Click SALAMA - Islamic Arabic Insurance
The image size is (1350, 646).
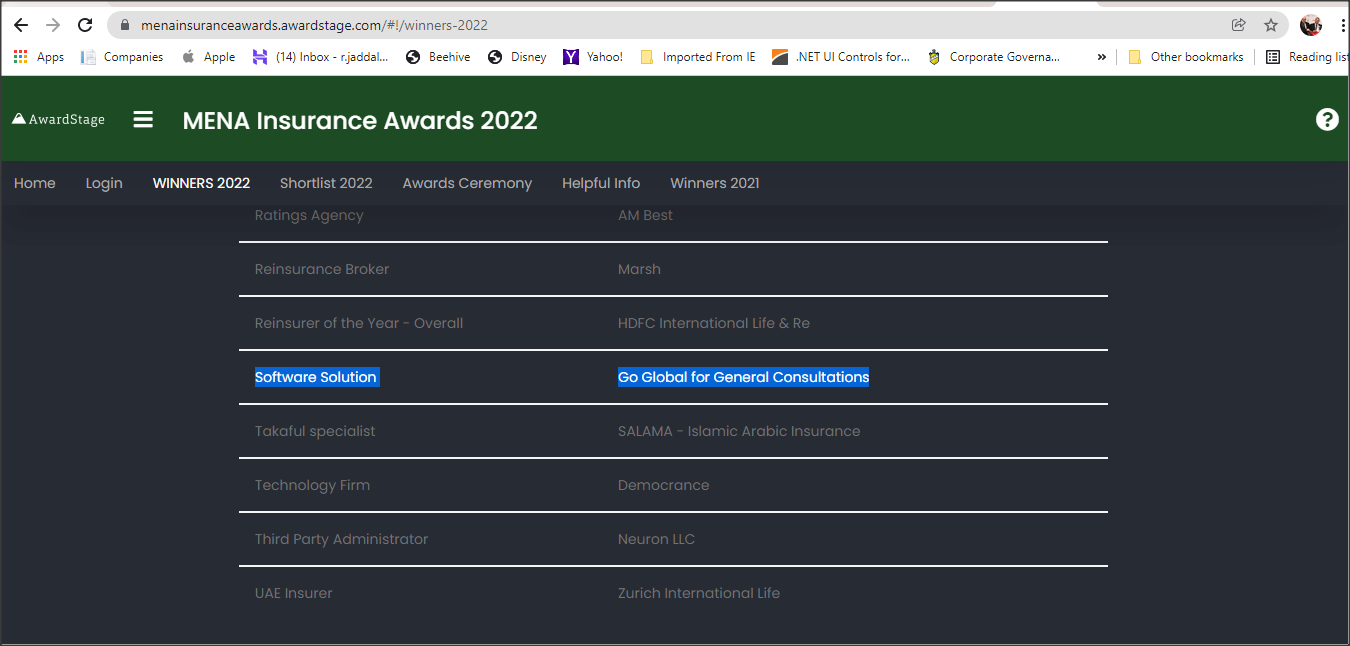739,431
